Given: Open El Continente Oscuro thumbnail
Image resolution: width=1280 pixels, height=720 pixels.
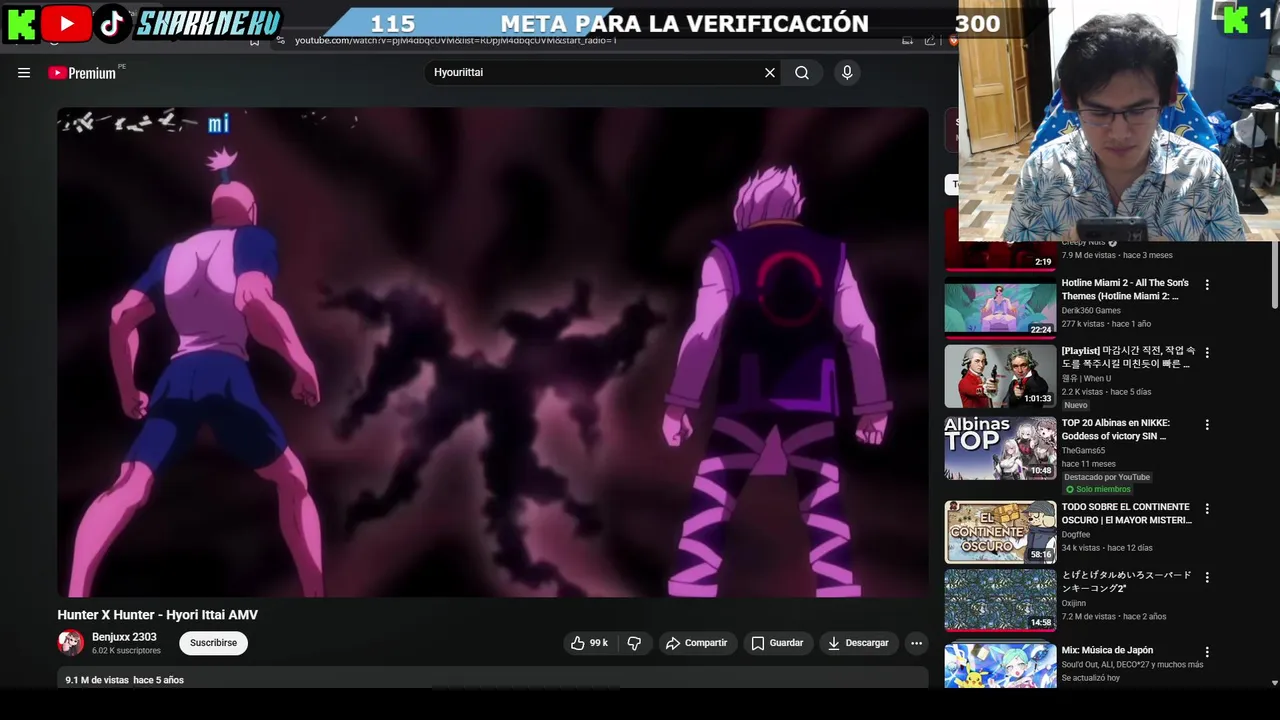Looking at the screenshot, I should point(1000,532).
